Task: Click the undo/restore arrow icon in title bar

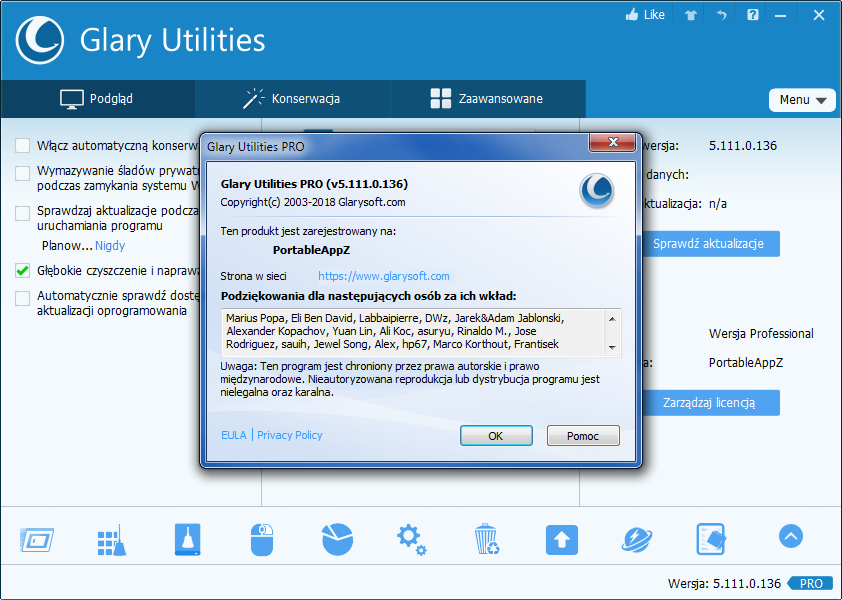Action: (721, 15)
